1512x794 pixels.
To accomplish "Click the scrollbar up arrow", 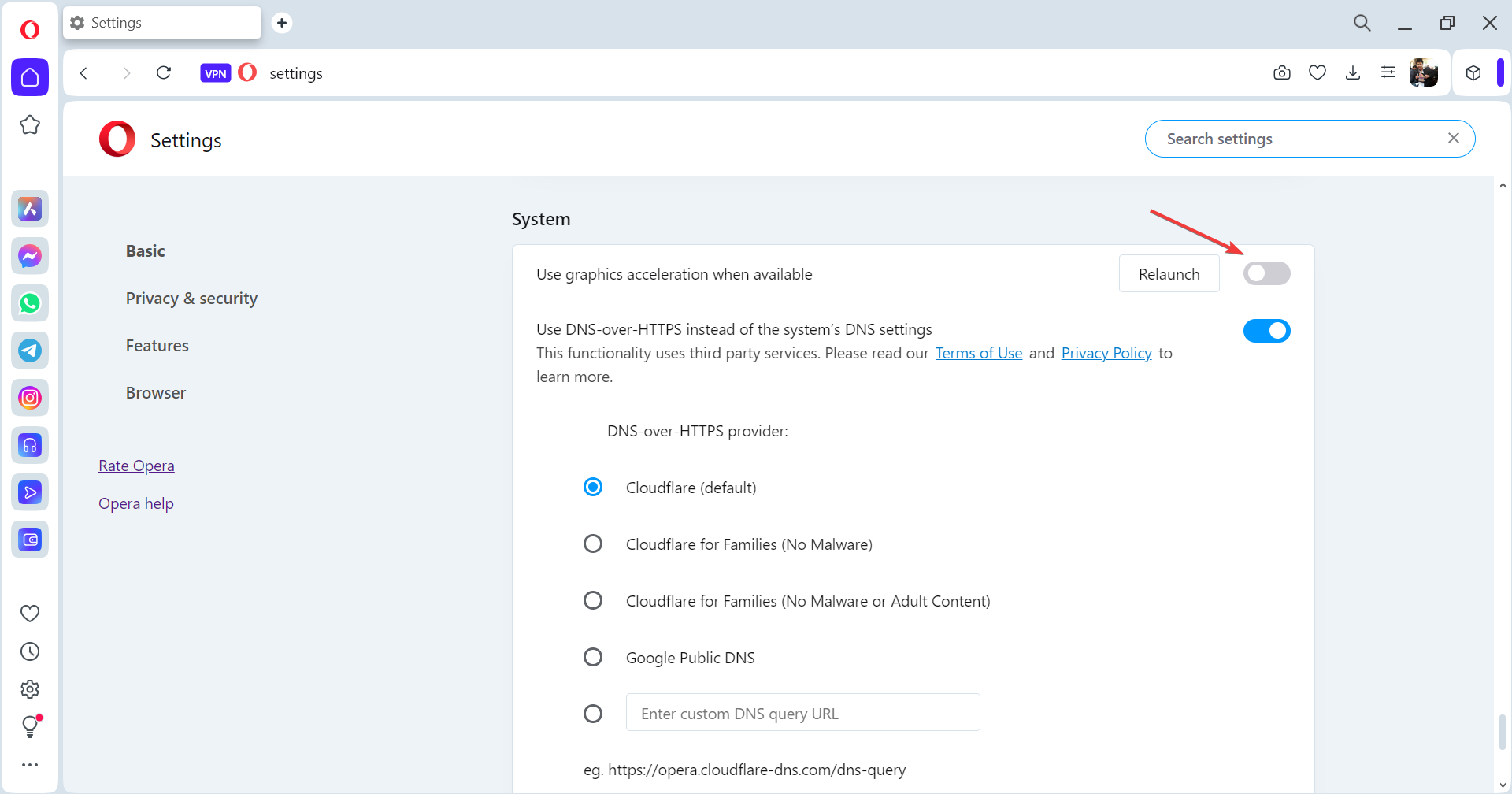I will [1503, 186].
